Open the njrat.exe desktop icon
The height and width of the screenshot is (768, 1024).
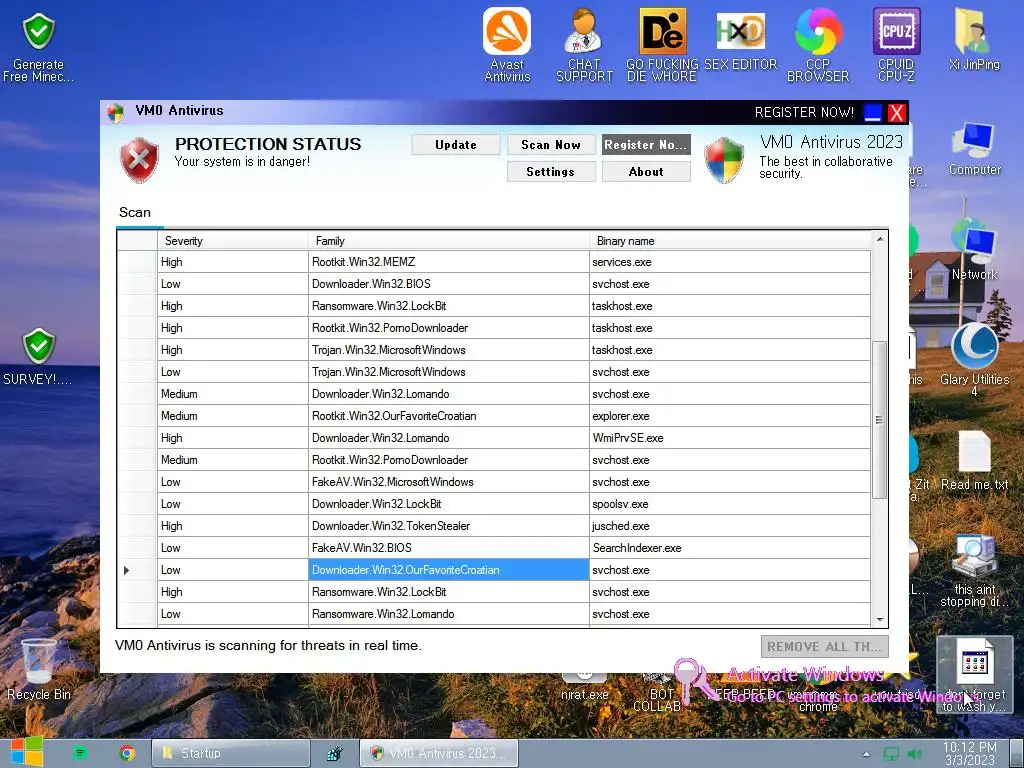pyautogui.click(x=584, y=687)
